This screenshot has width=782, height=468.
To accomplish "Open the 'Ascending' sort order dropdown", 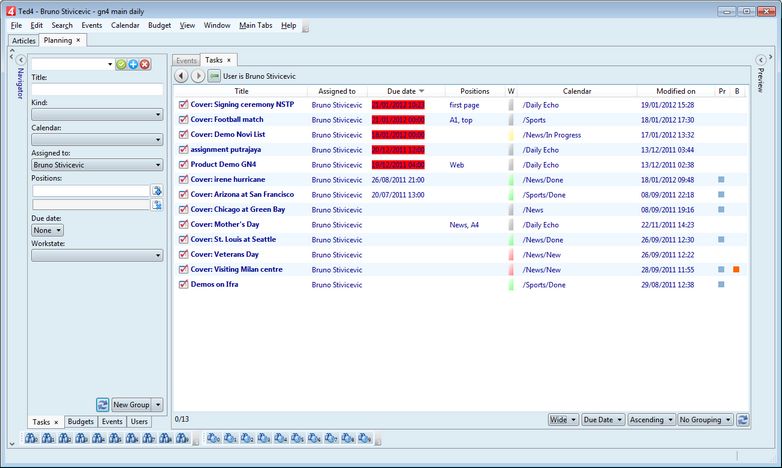I will (651, 420).
